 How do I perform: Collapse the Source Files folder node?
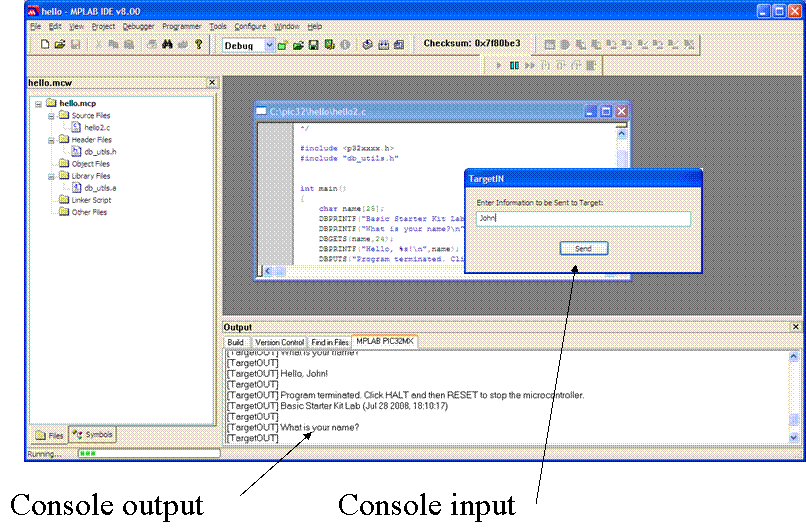click(x=51, y=116)
